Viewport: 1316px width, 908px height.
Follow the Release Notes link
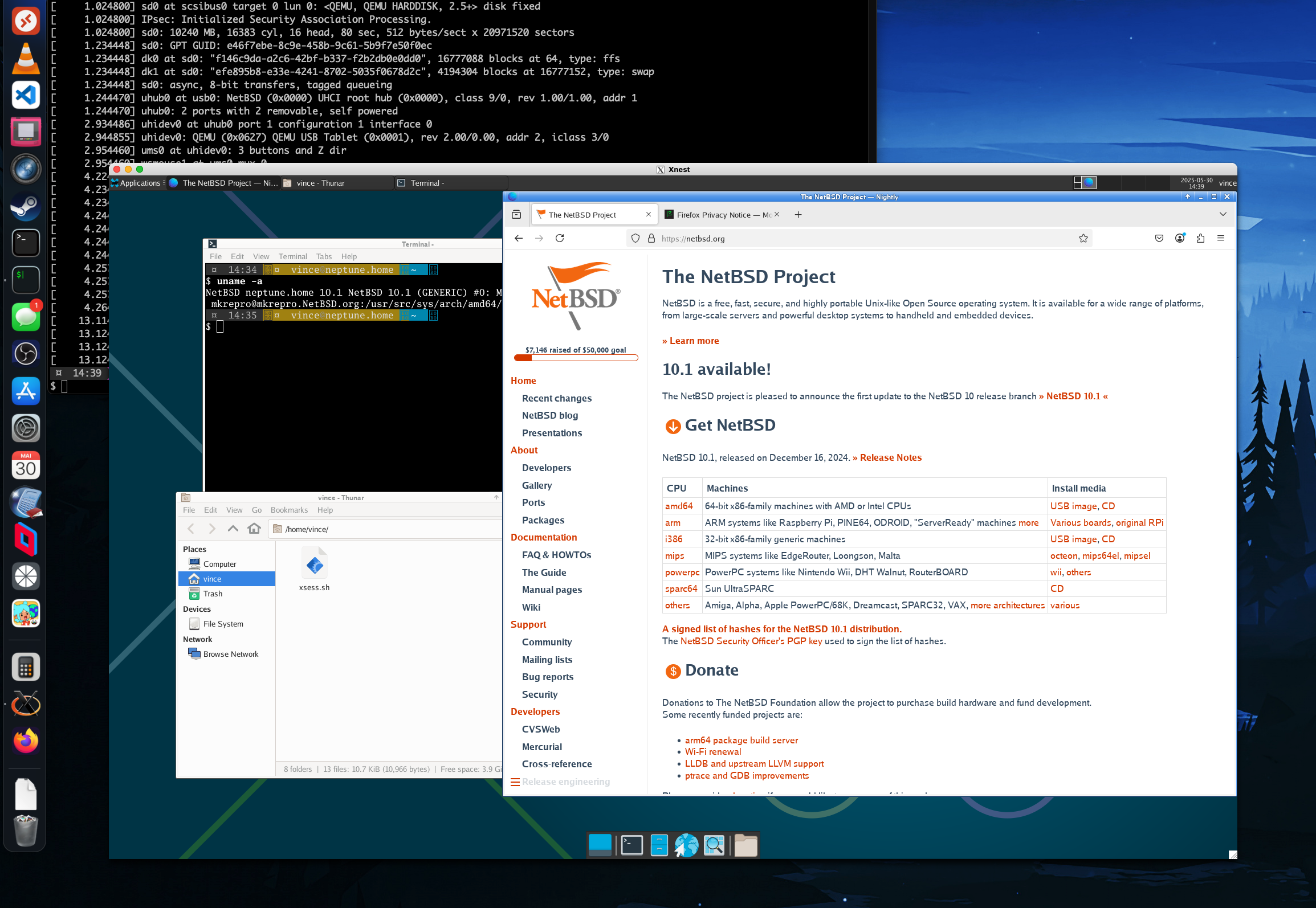(890, 457)
